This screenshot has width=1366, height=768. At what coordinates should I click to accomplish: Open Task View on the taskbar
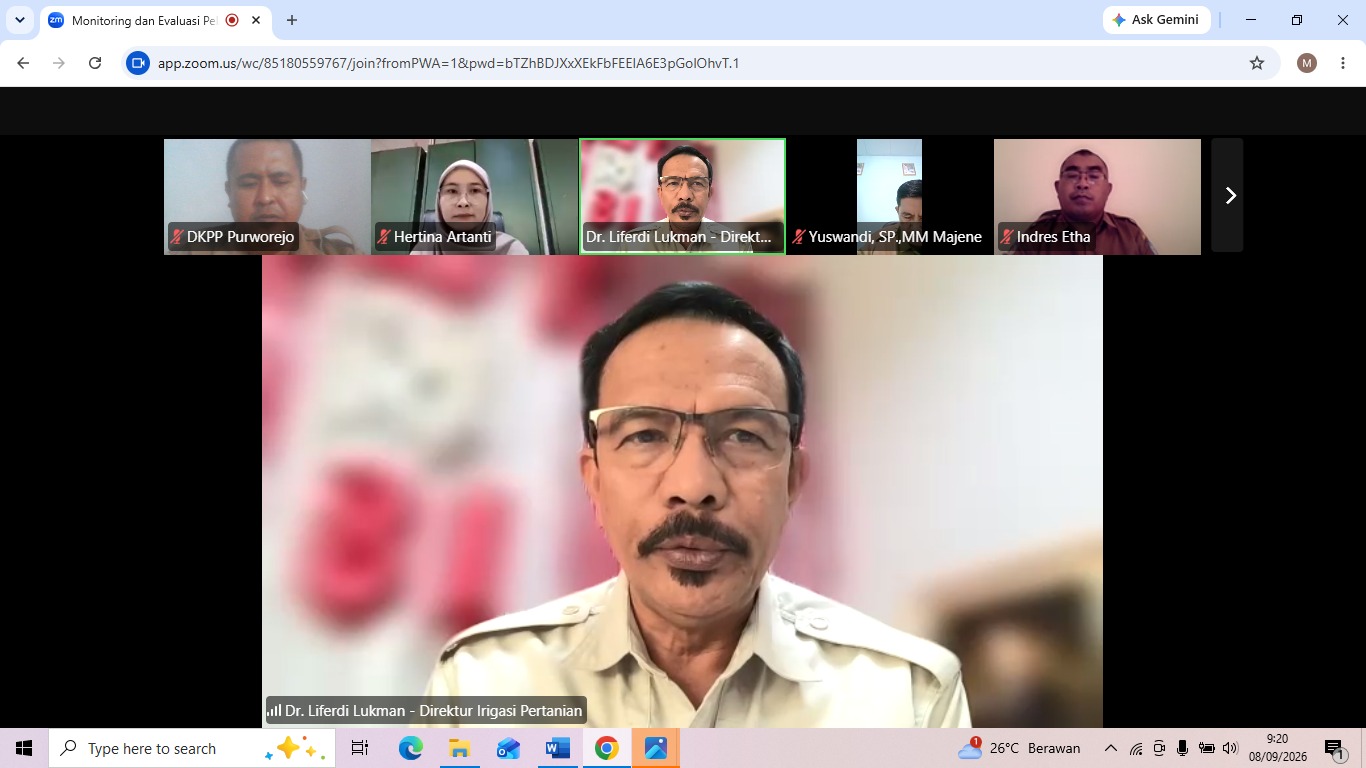click(360, 748)
